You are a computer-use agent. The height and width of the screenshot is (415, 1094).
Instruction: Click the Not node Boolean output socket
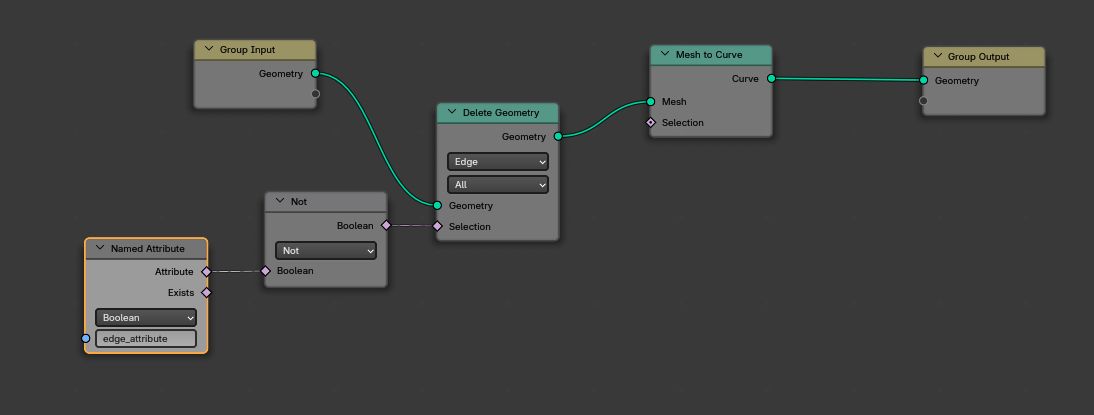pyautogui.click(x=386, y=225)
